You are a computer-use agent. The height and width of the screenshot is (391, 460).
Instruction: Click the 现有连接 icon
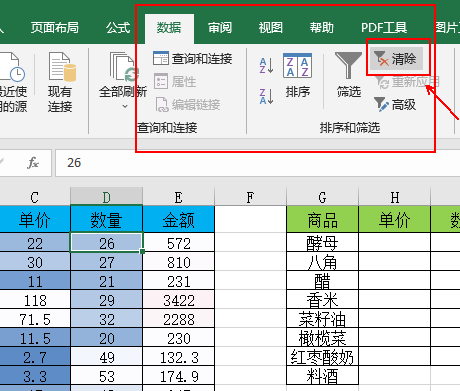coord(62,67)
